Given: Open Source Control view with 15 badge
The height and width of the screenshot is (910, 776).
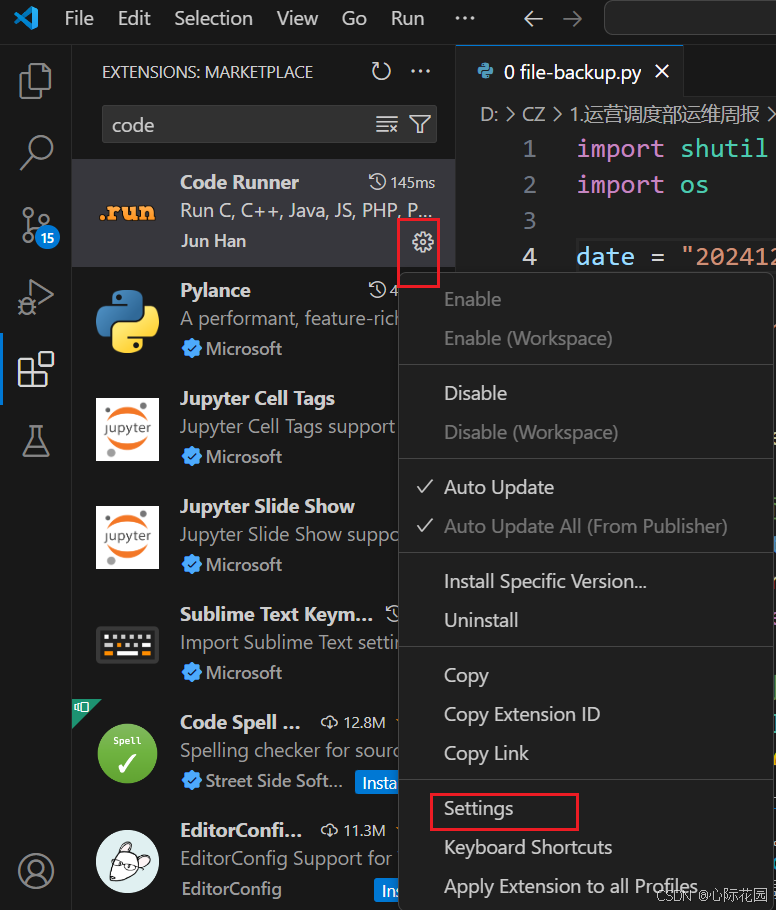Looking at the screenshot, I should pyautogui.click(x=38, y=225).
